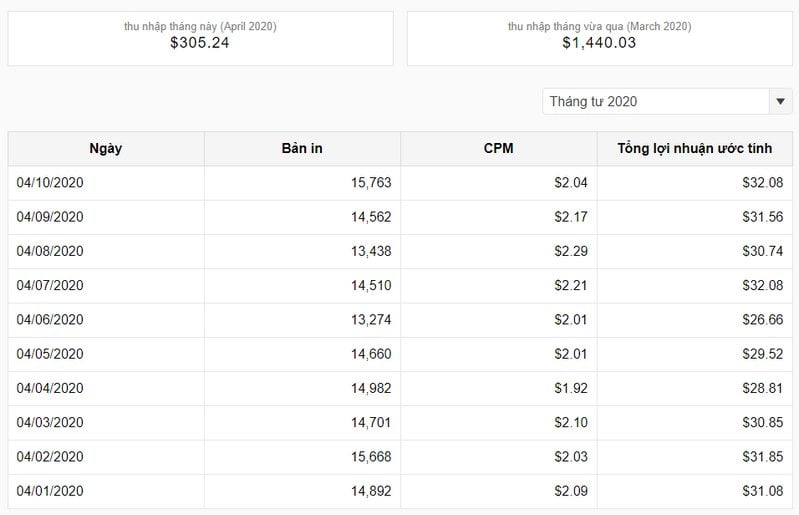Click the Bản in column header
Viewport: 799px width, 515px height.
pyautogui.click(x=302, y=149)
